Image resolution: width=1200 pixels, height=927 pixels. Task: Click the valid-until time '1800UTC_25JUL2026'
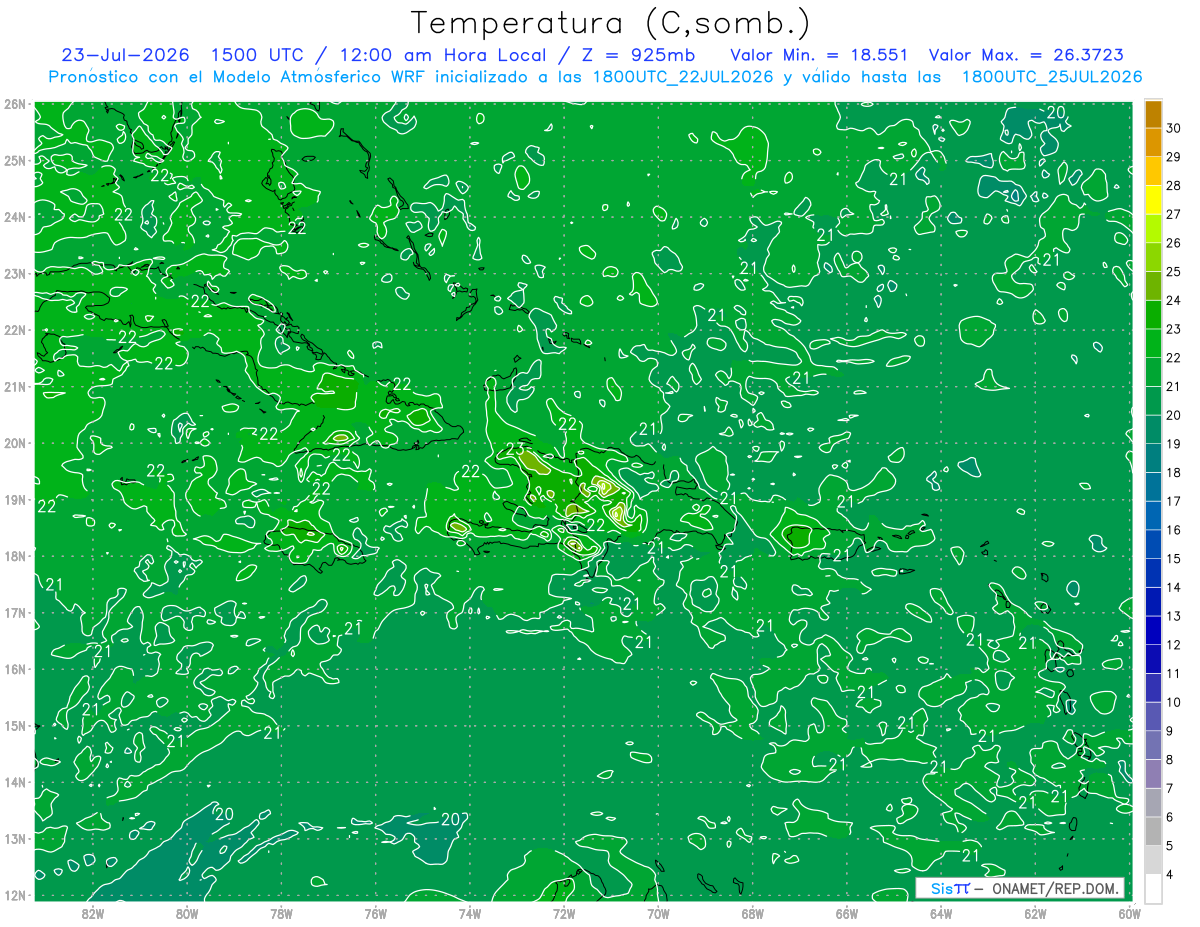pyautogui.click(x=1052, y=77)
